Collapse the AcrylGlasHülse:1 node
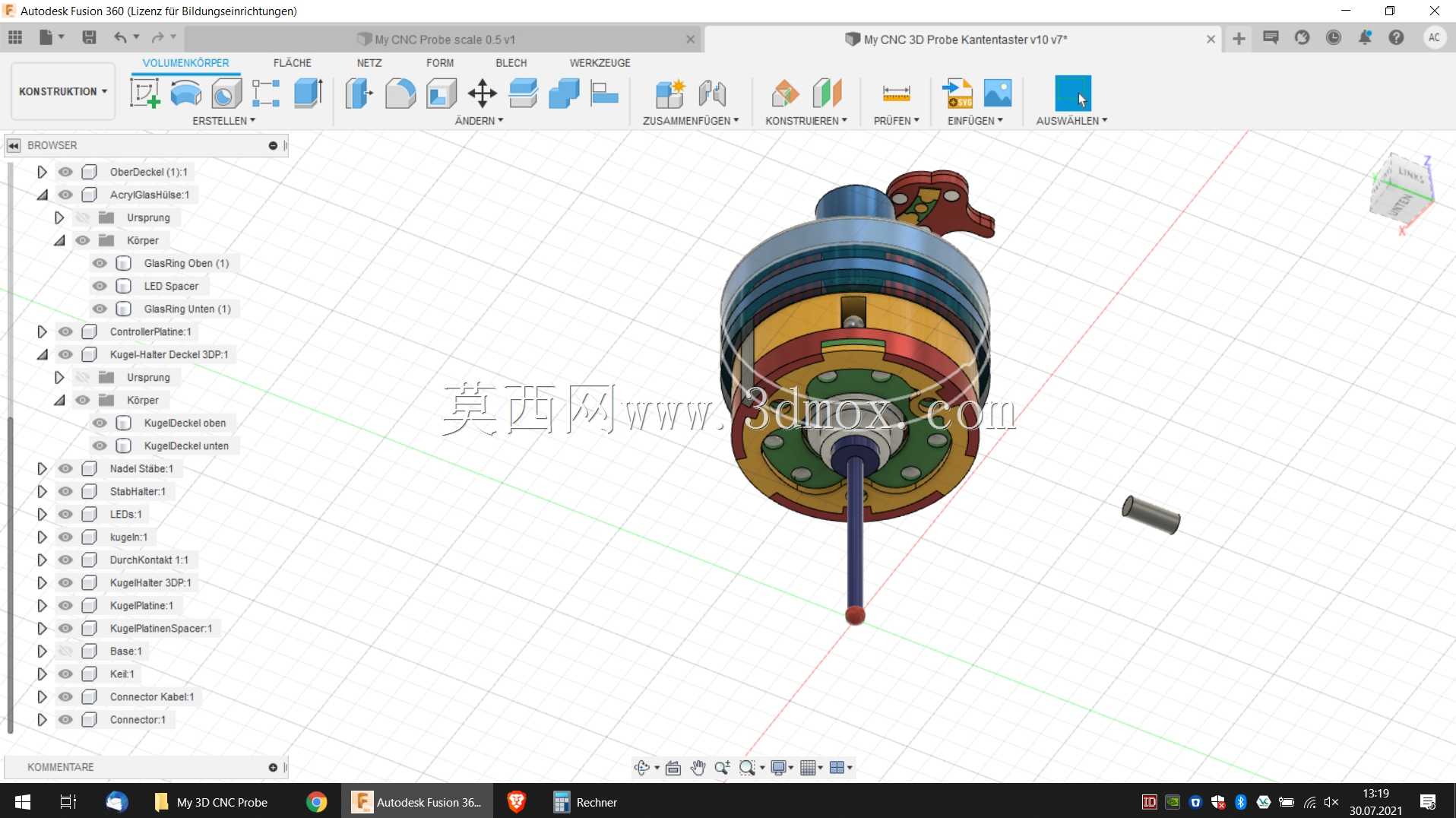1456x818 pixels. tap(42, 195)
